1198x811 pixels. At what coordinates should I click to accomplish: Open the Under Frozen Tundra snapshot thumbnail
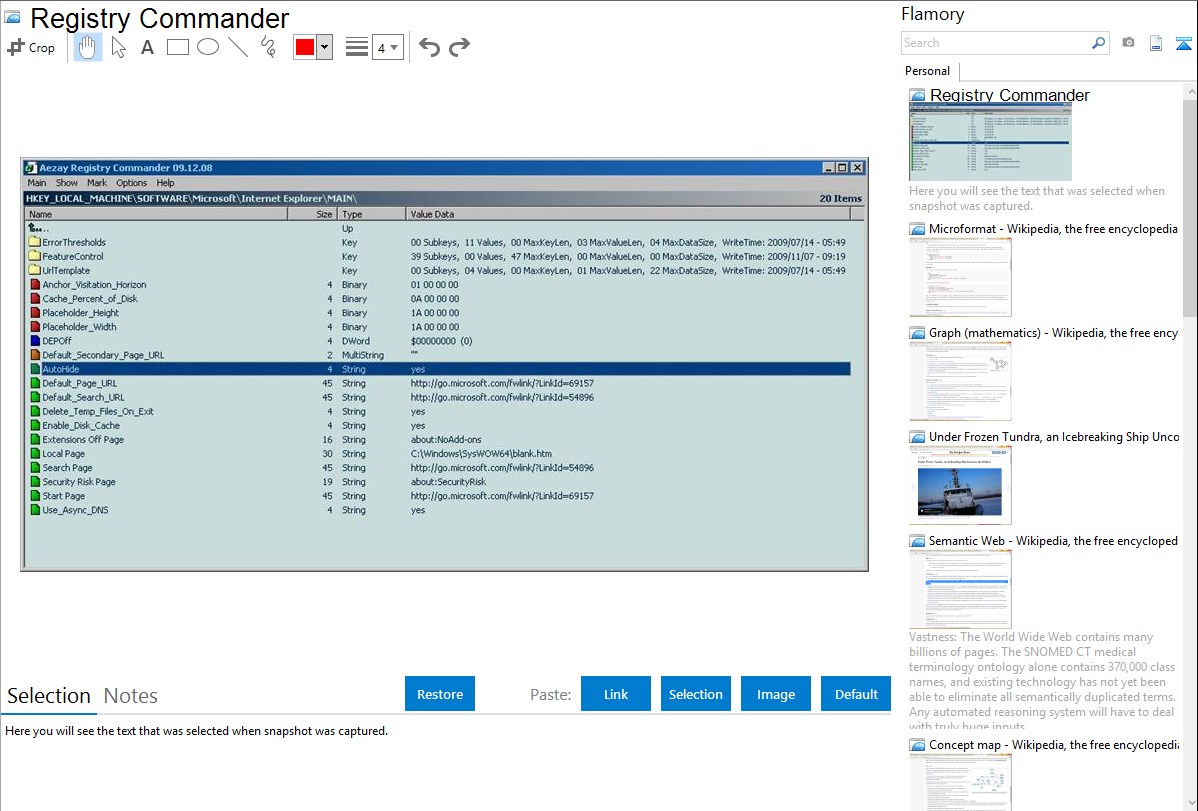pos(960,485)
